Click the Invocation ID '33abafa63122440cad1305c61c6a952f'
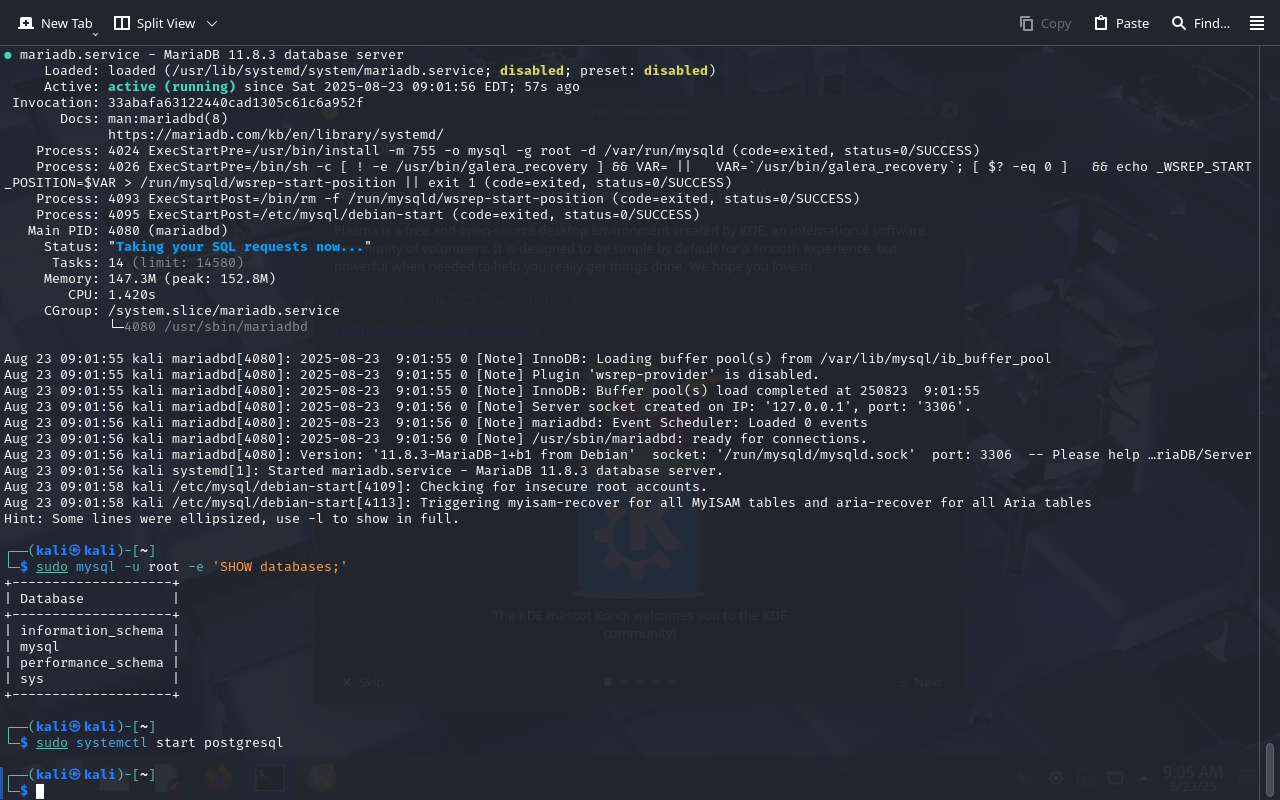This screenshot has width=1280, height=800. click(235, 103)
